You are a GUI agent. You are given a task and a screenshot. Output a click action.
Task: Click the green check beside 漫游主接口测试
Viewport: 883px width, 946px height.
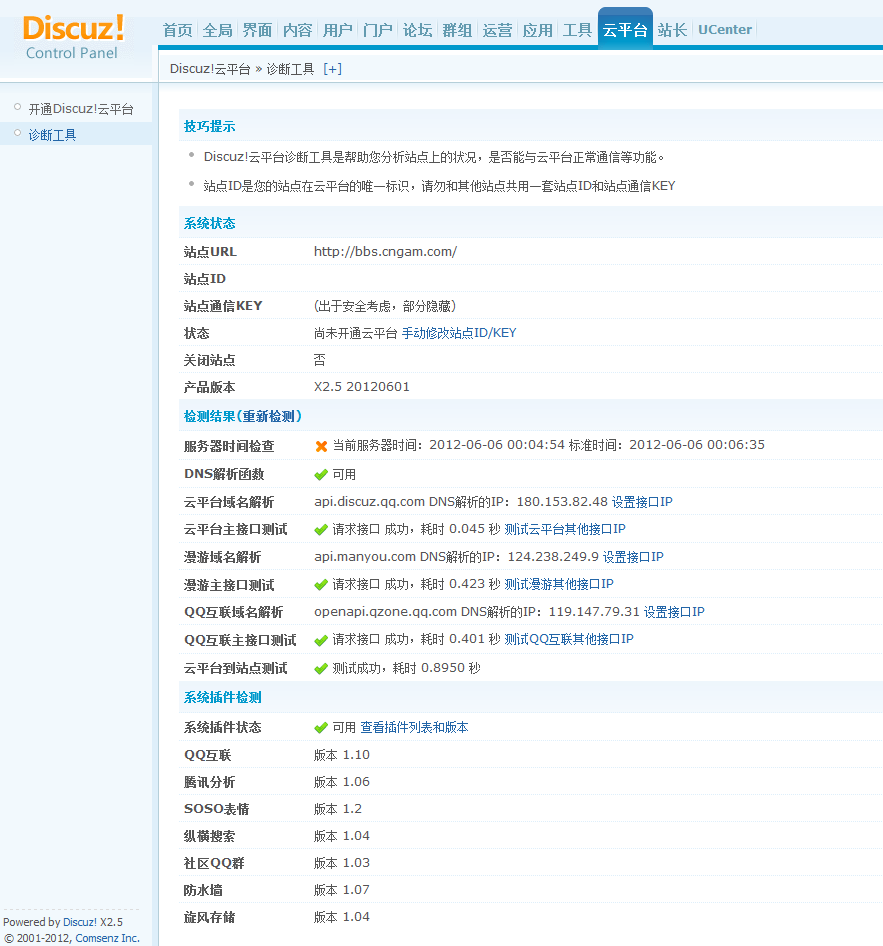pos(321,585)
